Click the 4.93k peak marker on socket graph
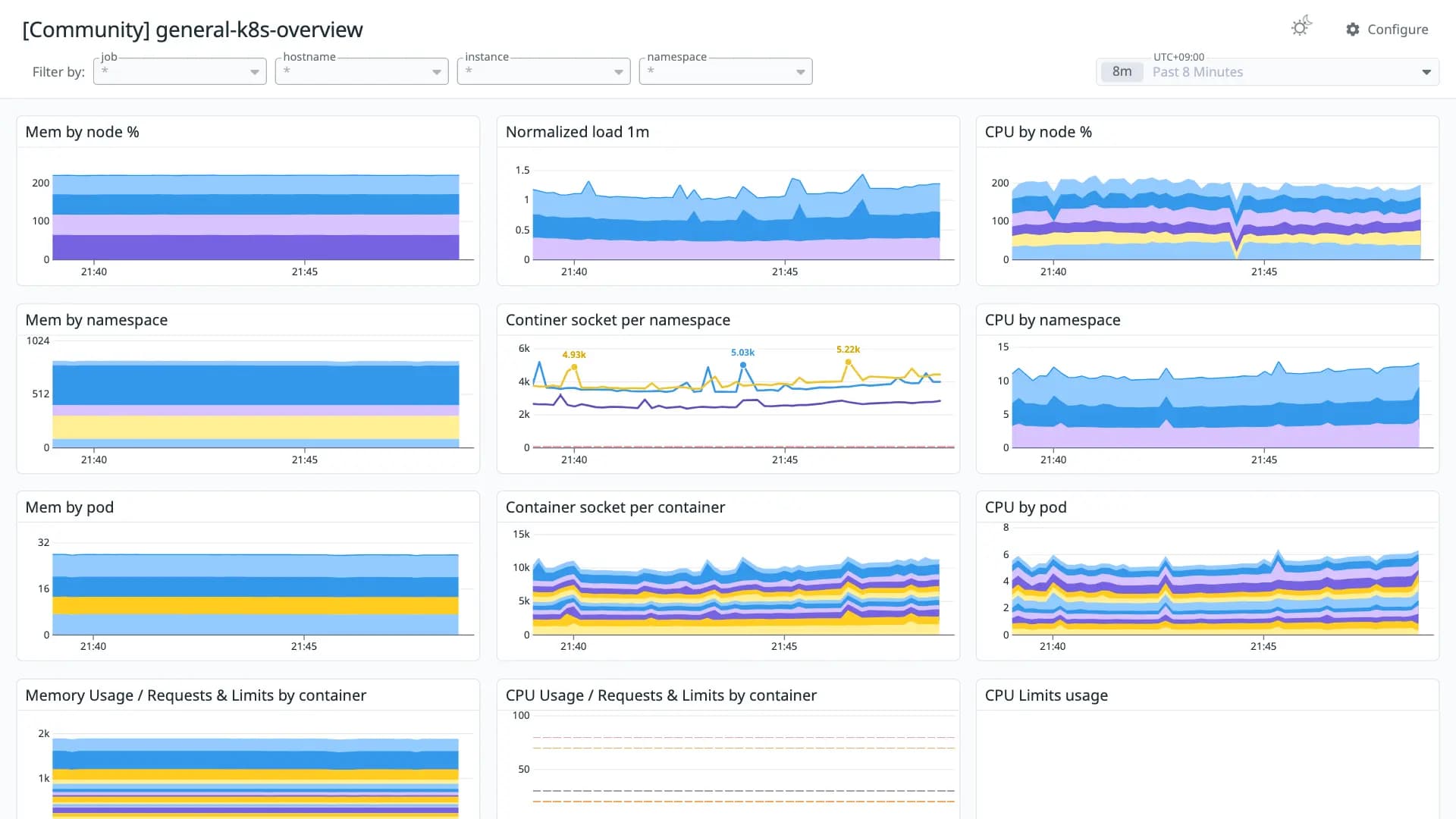 point(574,367)
